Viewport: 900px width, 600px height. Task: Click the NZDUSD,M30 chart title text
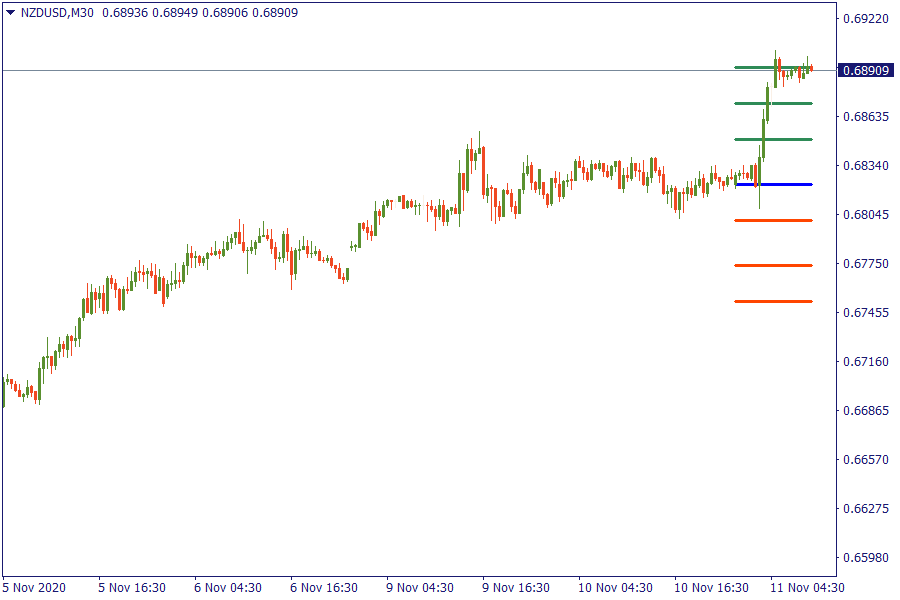tap(57, 13)
